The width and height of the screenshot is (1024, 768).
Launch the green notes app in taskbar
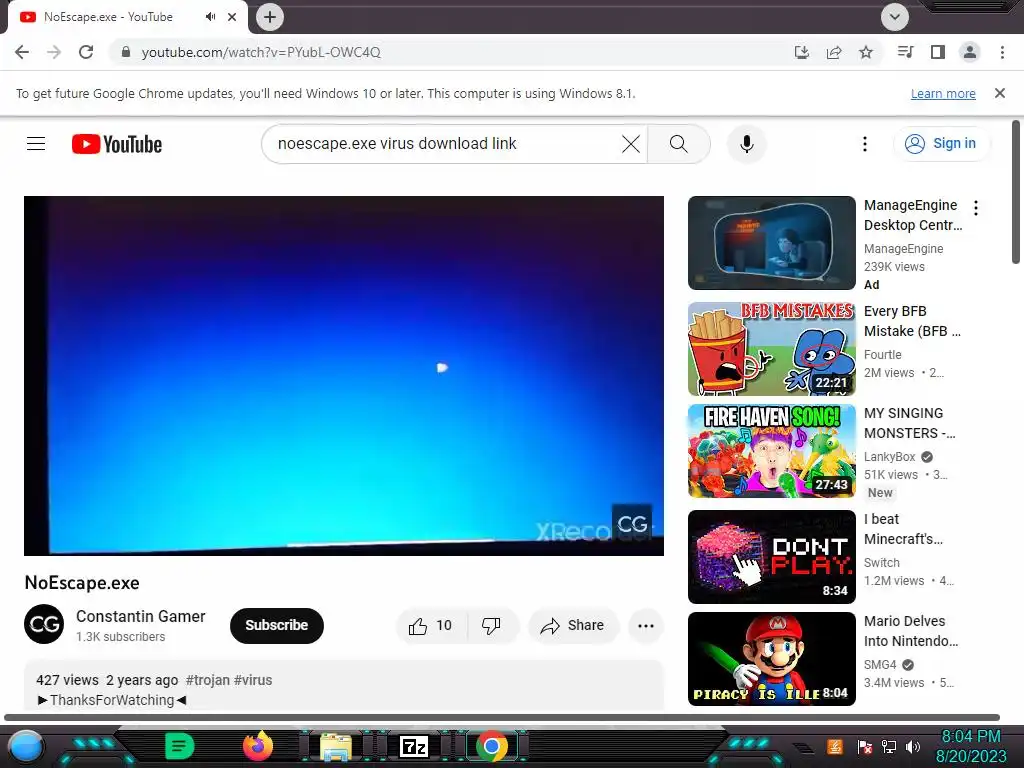point(179,746)
